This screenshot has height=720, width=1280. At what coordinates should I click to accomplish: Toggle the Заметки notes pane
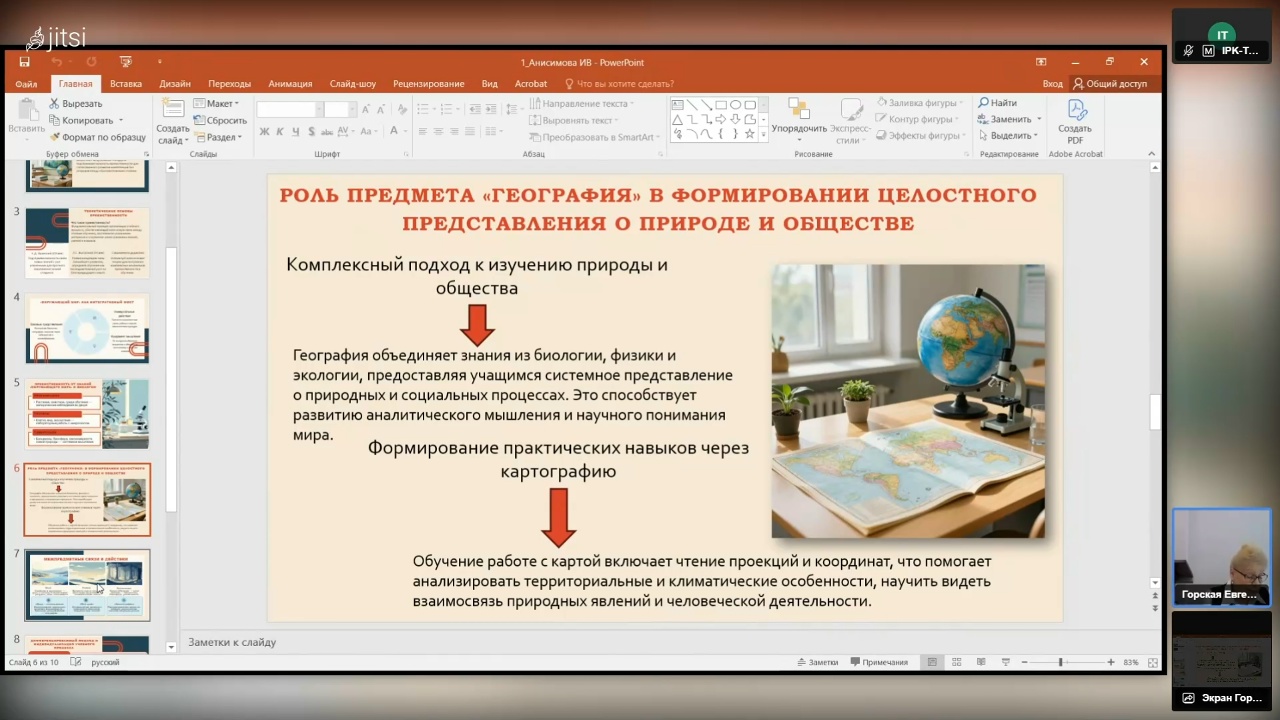pos(817,662)
